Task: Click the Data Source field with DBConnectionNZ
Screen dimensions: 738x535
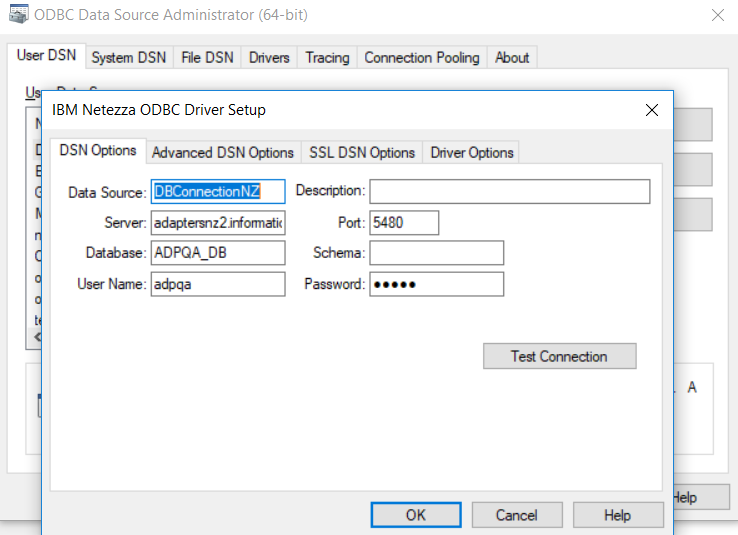Action: 218,192
